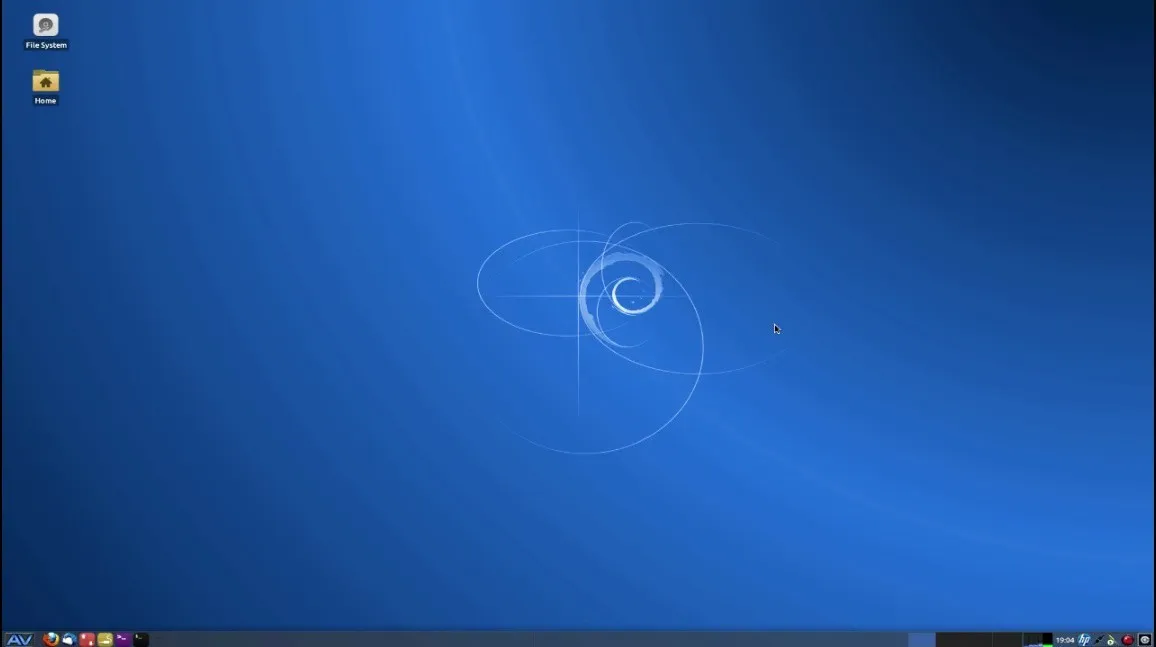Click the pen-shaped icon beside the brush tray icon
The image size is (1156, 647).
tap(1097, 639)
